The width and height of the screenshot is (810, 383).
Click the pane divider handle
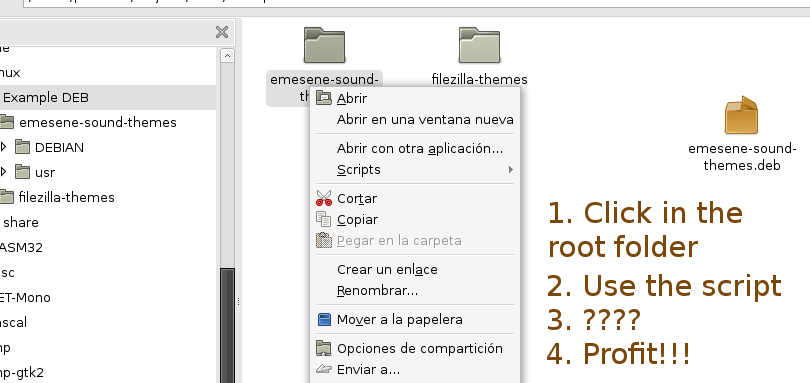(x=238, y=301)
